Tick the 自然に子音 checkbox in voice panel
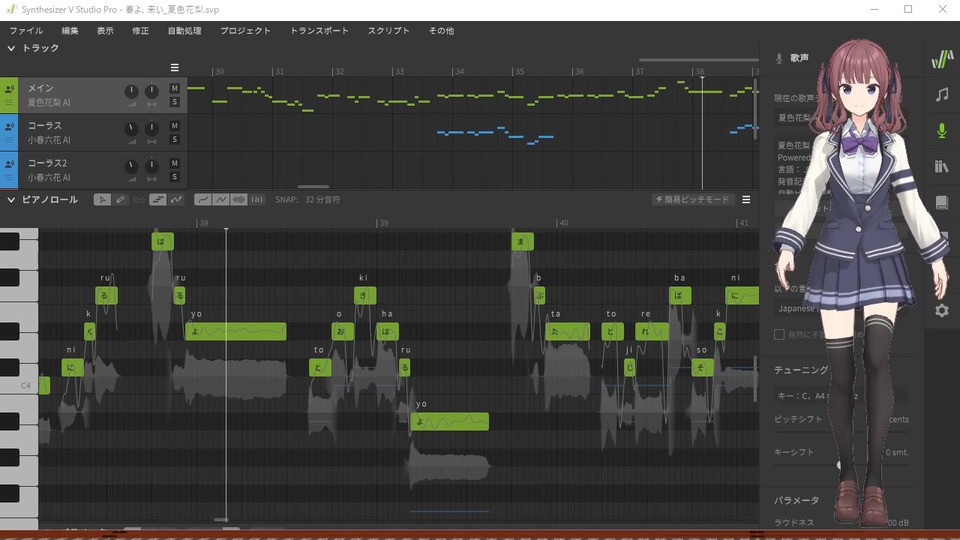This screenshot has height=540, width=960. click(779, 334)
